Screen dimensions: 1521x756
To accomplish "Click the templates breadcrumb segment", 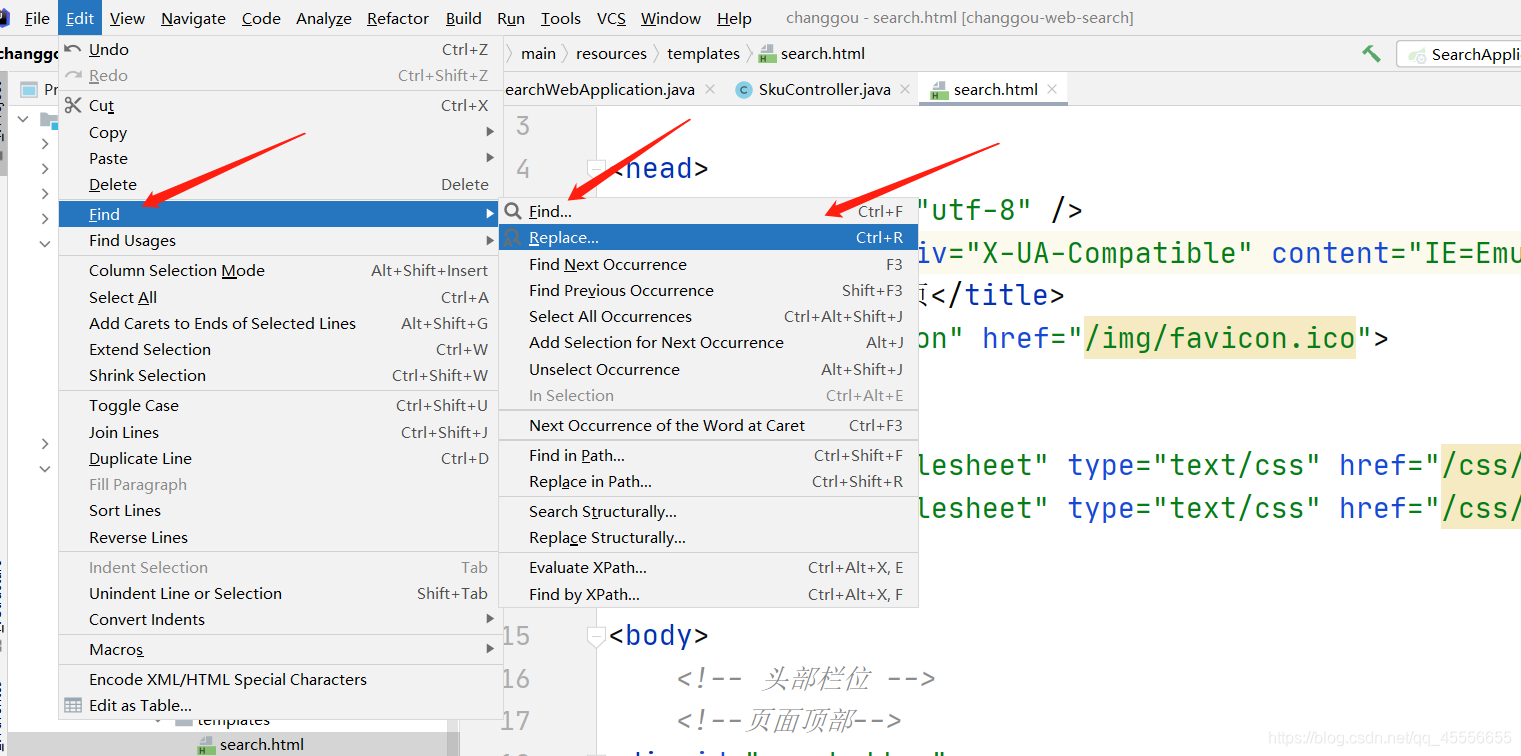I will point(703,54).
